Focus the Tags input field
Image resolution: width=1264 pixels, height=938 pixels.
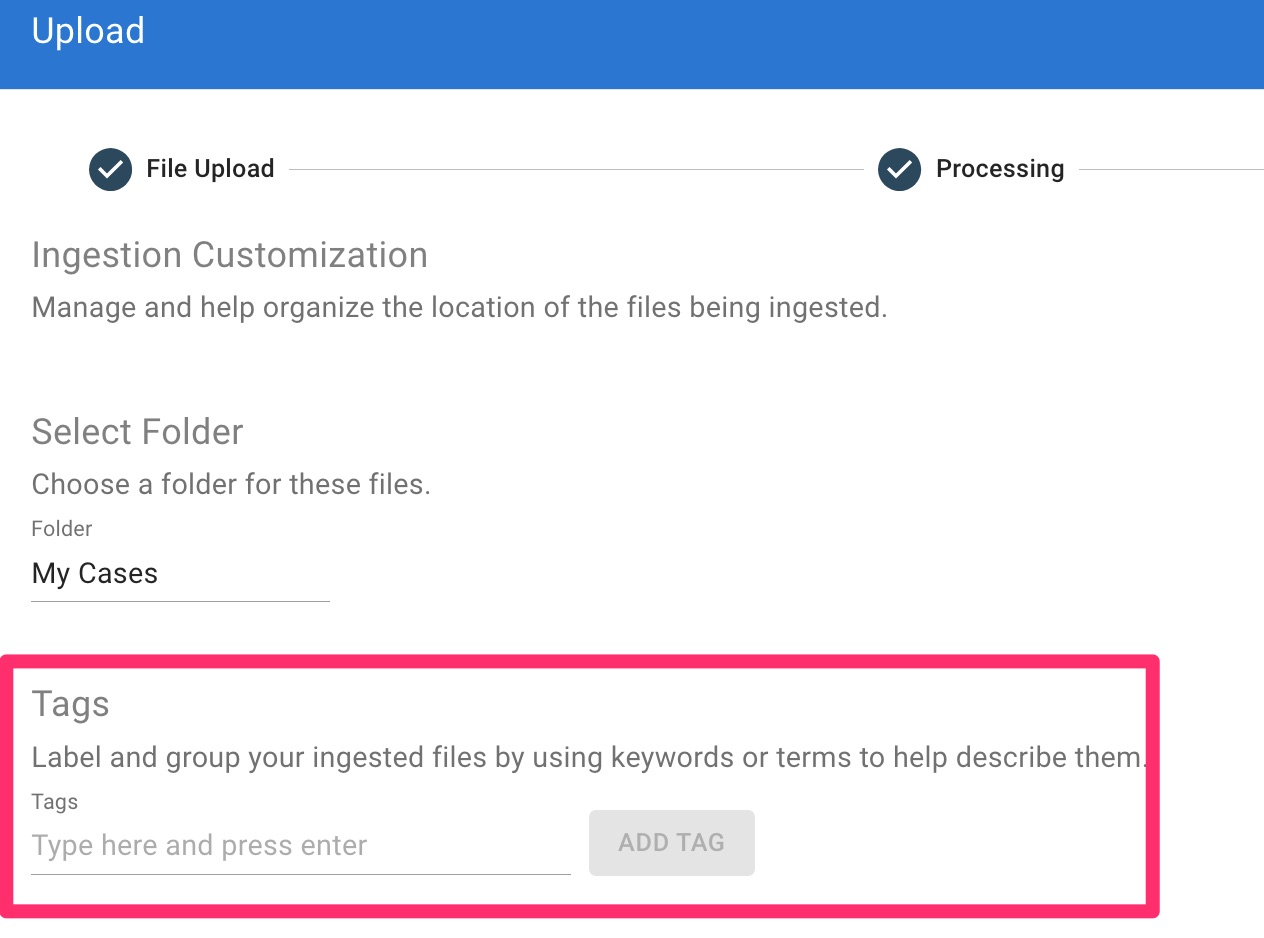click(x=301, y=846)
